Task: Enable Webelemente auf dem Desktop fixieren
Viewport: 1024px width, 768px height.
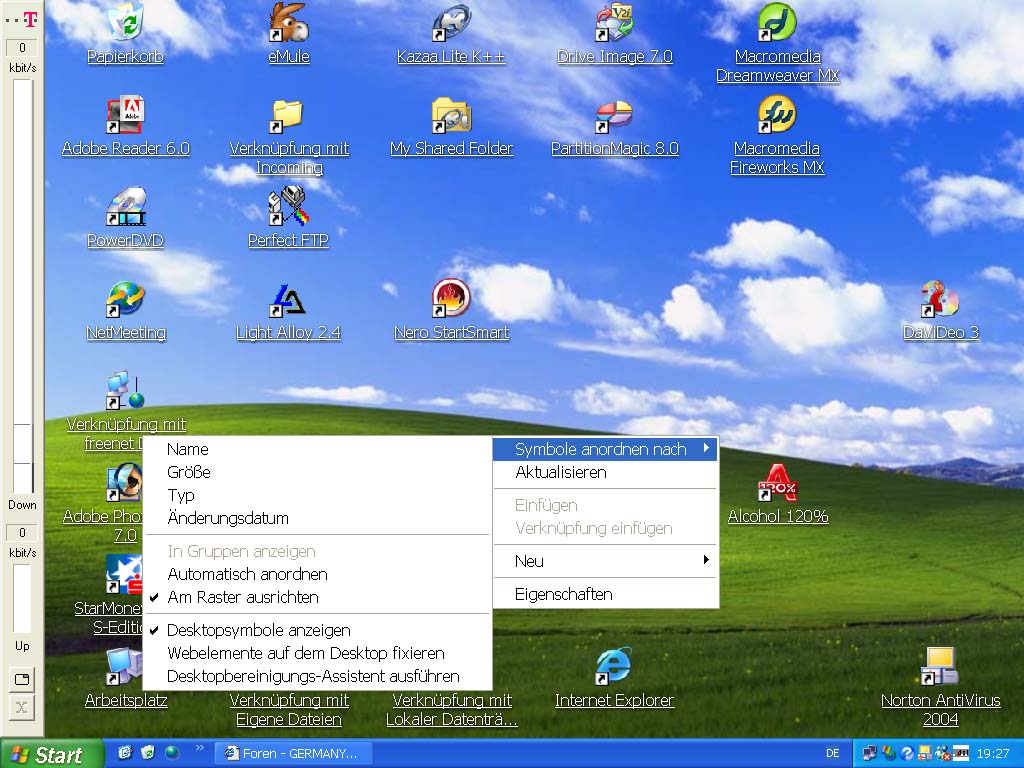Action: click(x=316, y=653)
